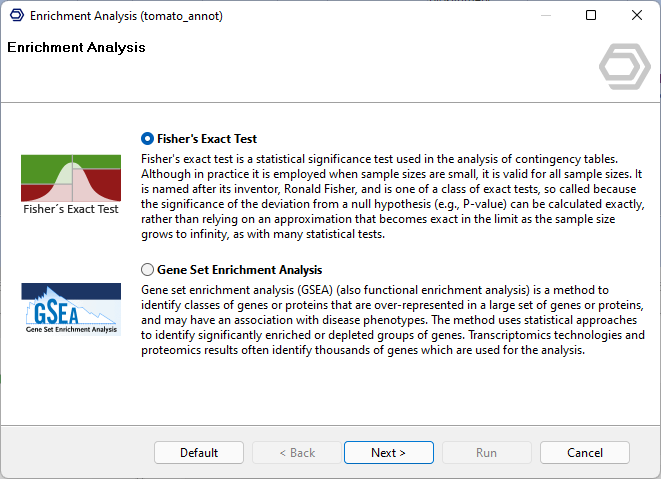Viewport: 661px width, 479px height.
Task: Select the Gene Set Enrichment Analysis radio button
Action: 148,270
